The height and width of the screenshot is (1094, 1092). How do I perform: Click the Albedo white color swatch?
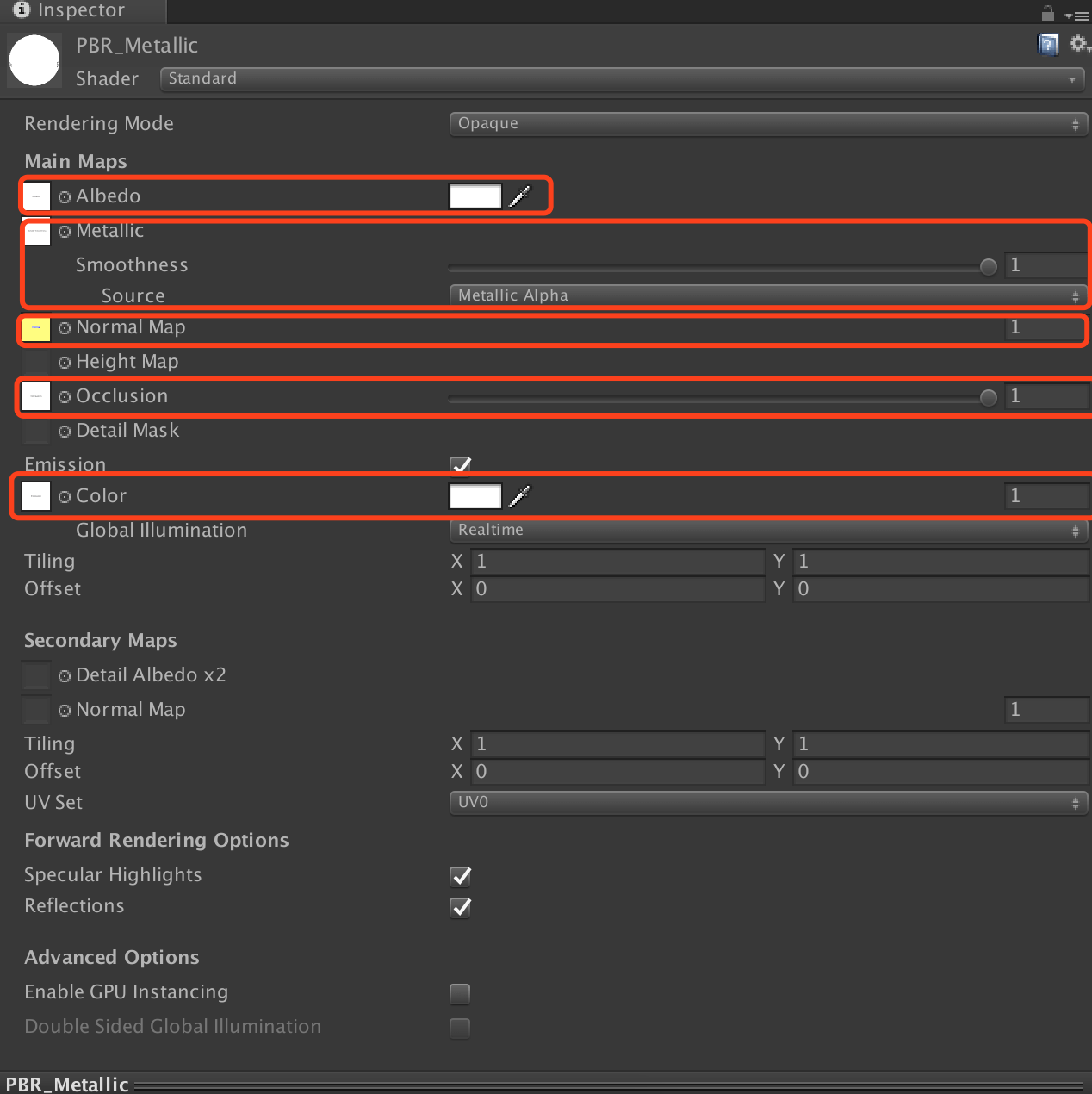[475, 196]
